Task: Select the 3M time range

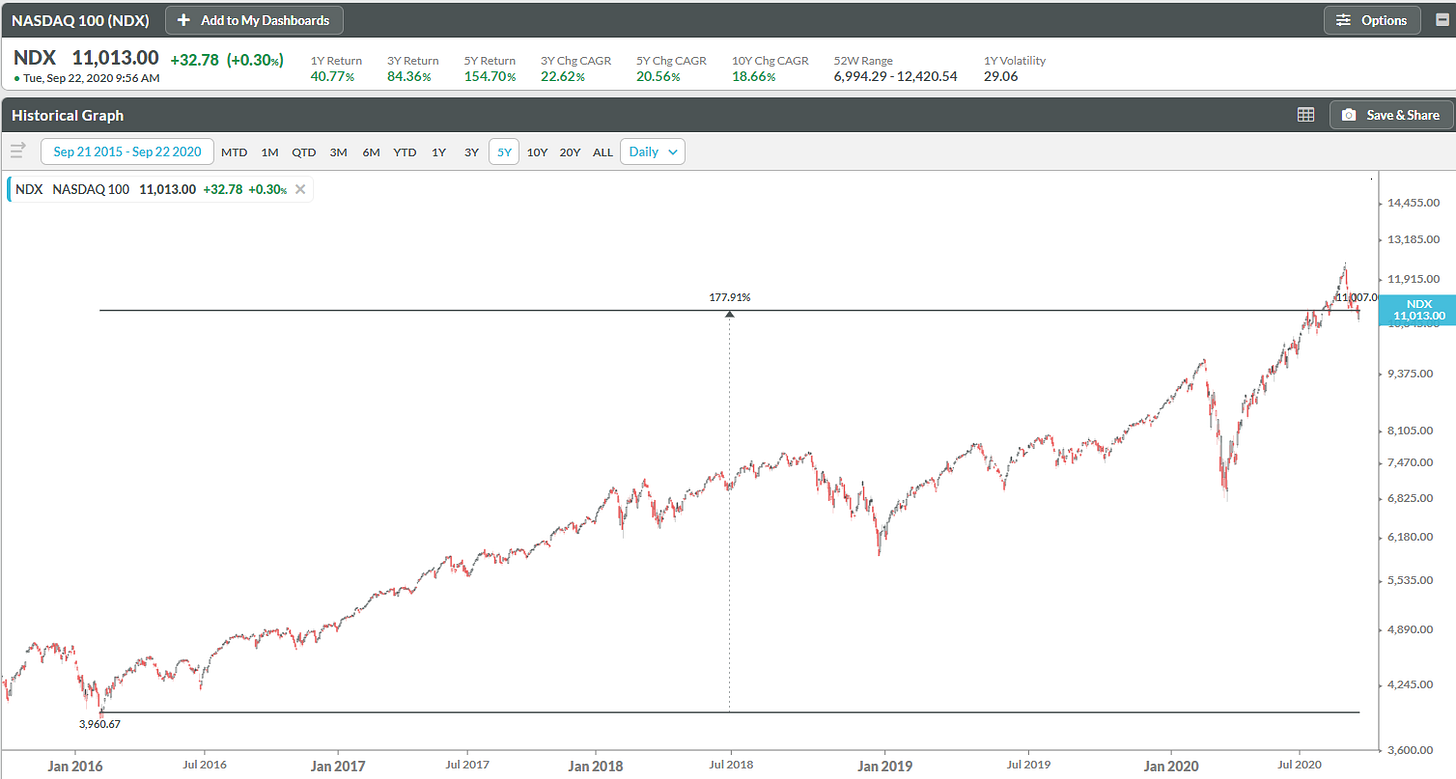Action: point(338,152)
